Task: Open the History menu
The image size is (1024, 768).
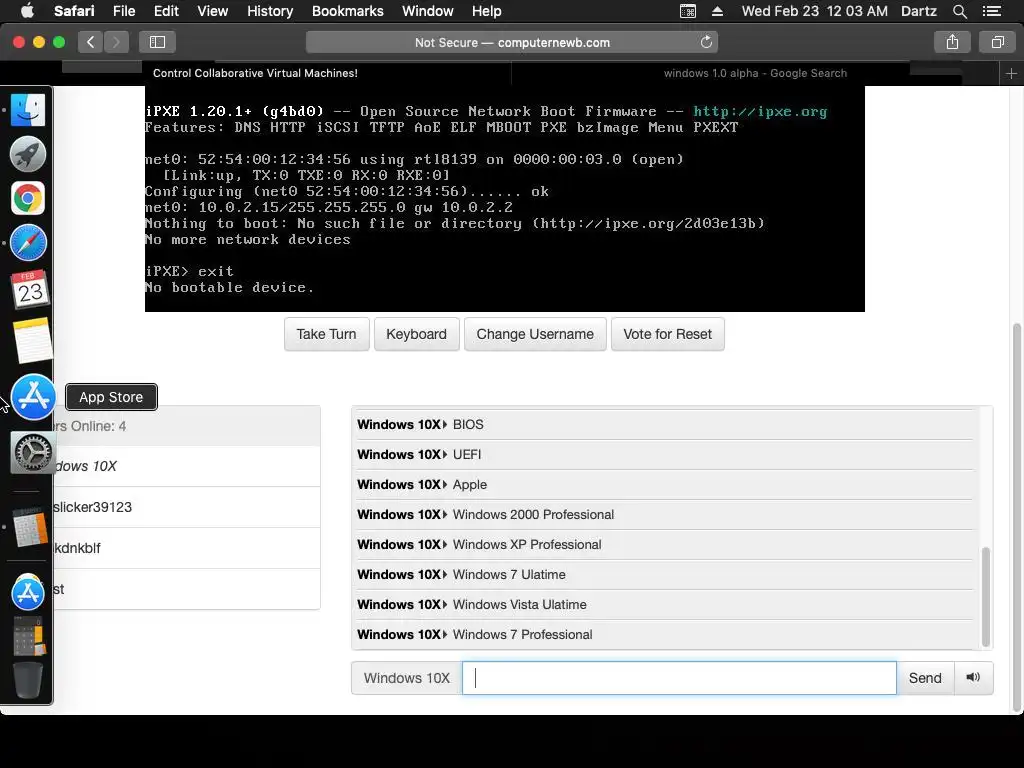Action: tap(270, 11)
